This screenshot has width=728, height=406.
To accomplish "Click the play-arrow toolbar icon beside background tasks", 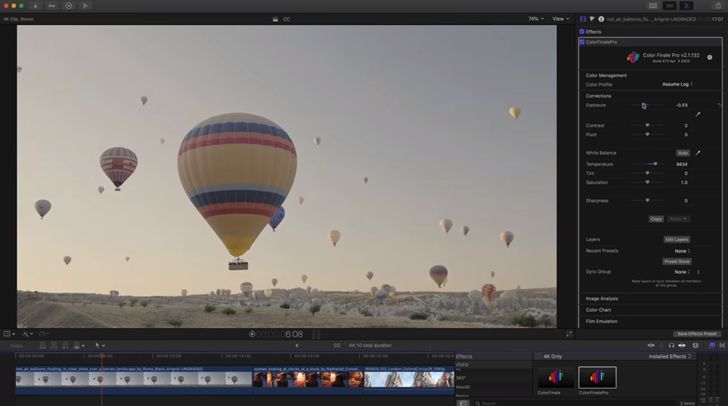I will pos(85,6).
